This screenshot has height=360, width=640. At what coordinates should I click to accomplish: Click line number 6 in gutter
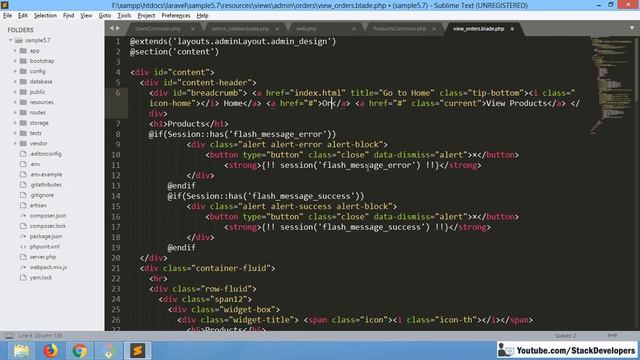(118, 93)
